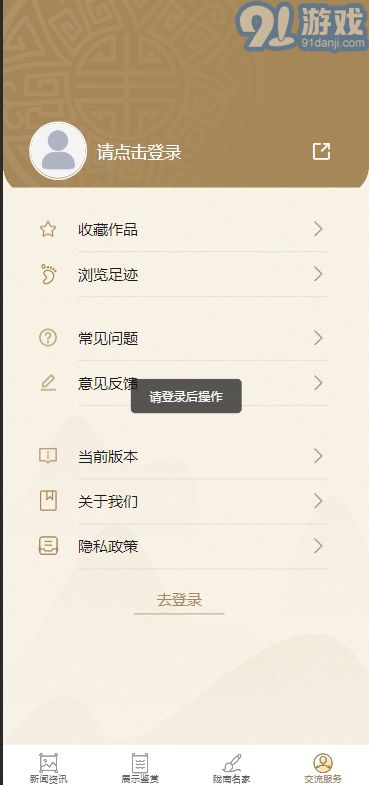Expand the 收藏作品 row chevron
This screenshot has height=785, width=369.
(318, 229)
